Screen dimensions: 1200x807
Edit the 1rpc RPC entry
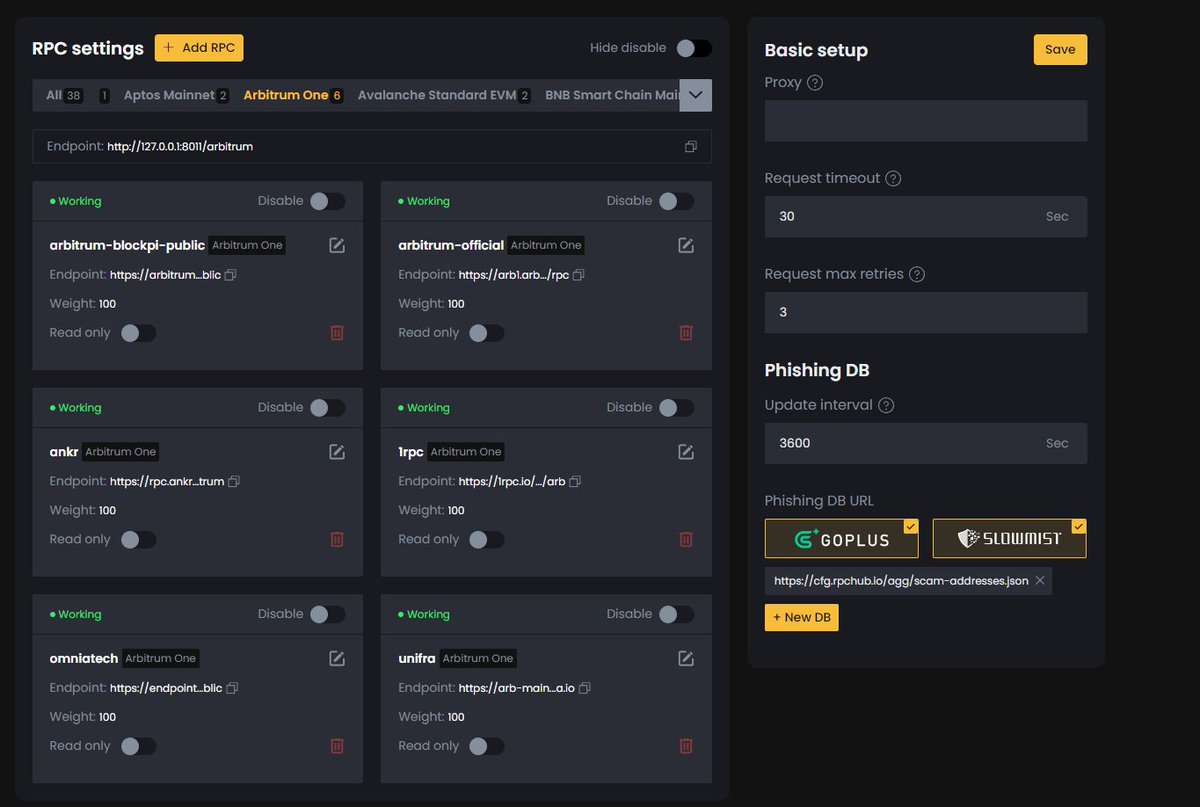click(685, 451)
